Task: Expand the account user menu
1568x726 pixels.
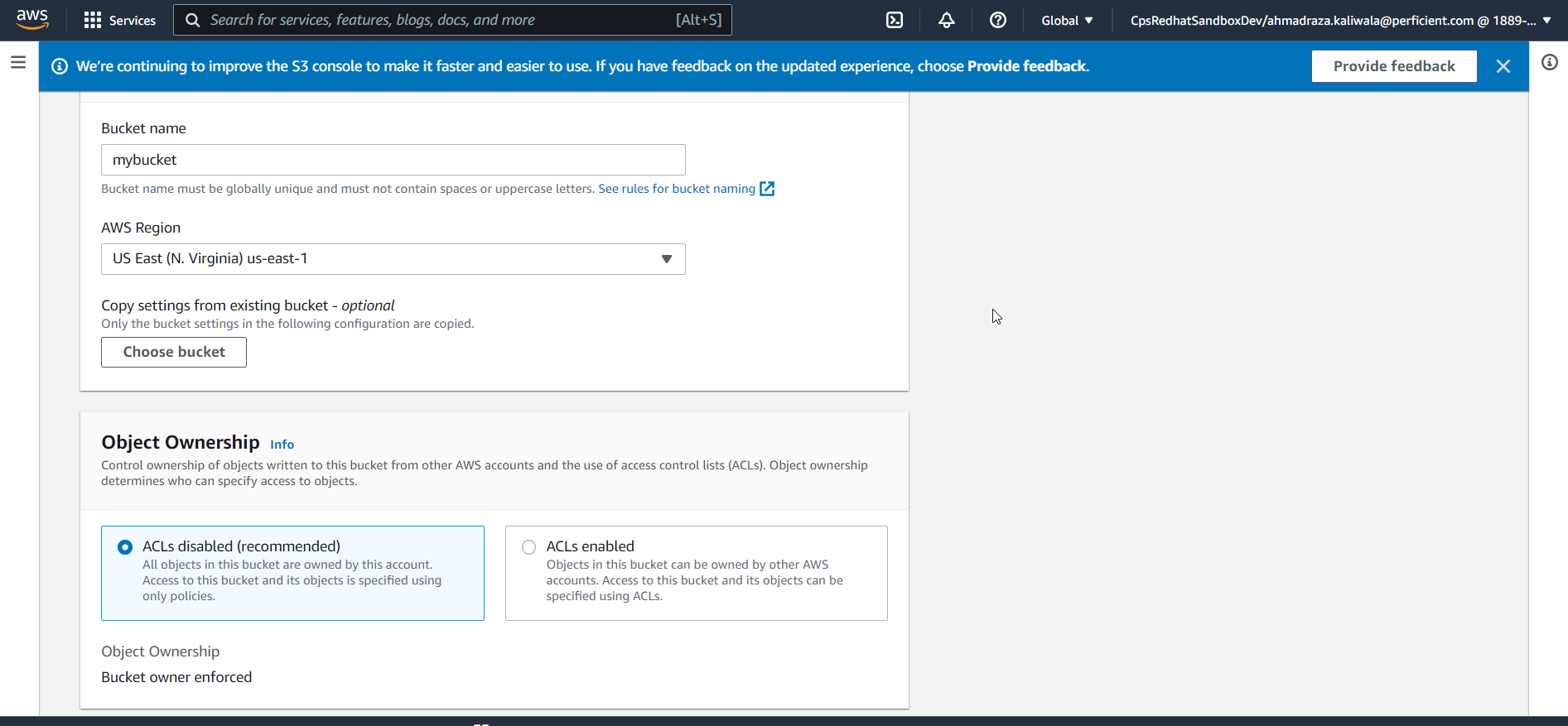Action: coord(1339,20)
